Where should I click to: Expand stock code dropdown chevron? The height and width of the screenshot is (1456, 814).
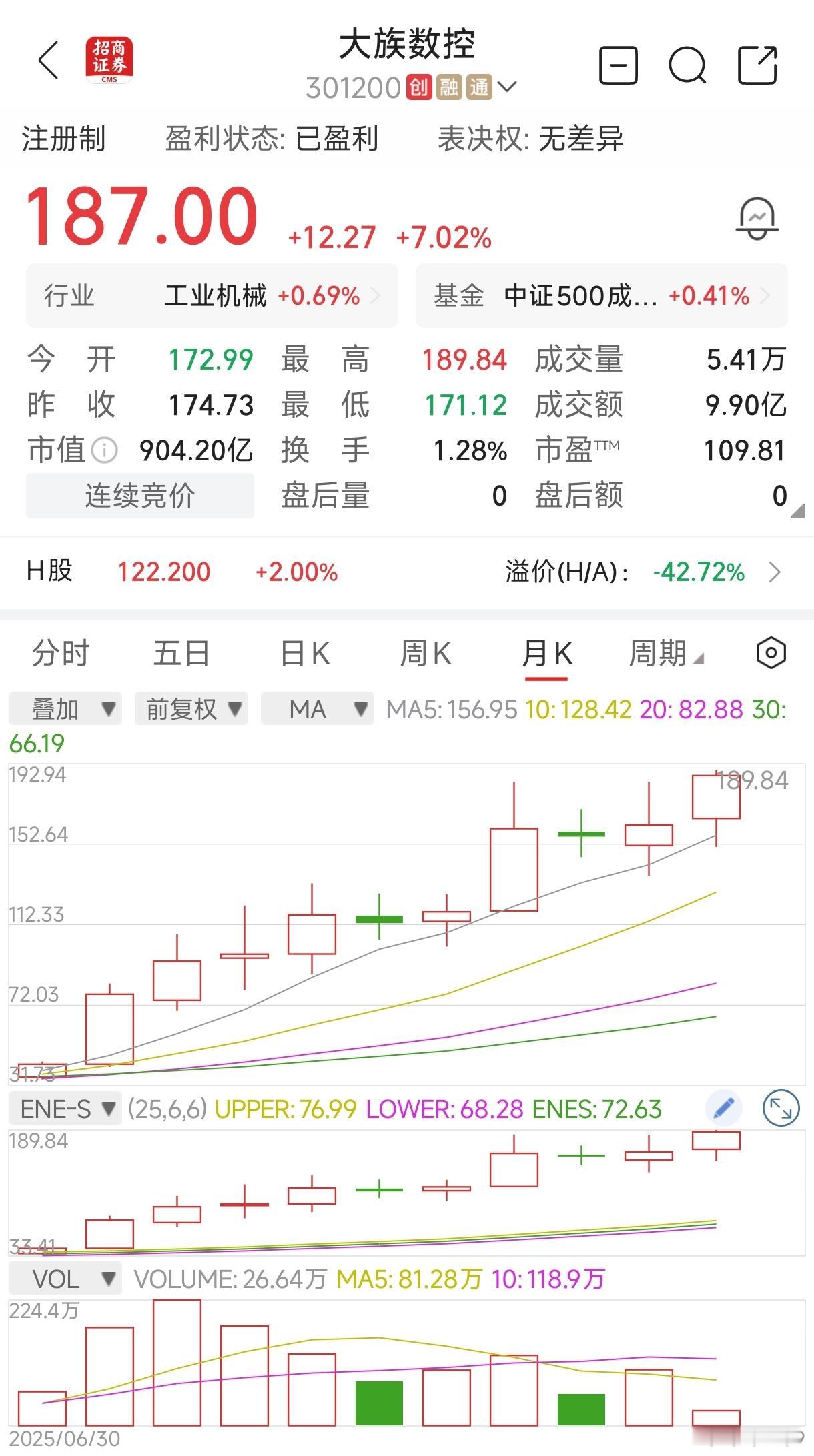(507, 87)
